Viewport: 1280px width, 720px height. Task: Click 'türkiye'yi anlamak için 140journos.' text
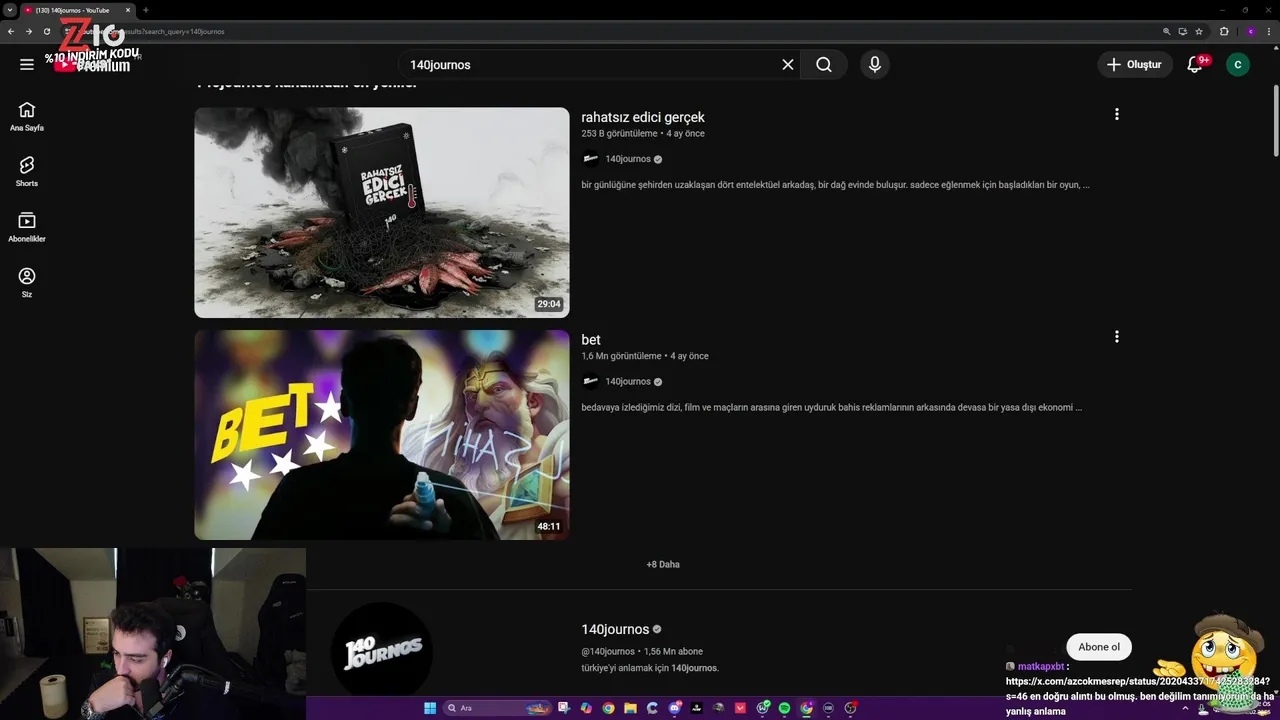[650, 668]
